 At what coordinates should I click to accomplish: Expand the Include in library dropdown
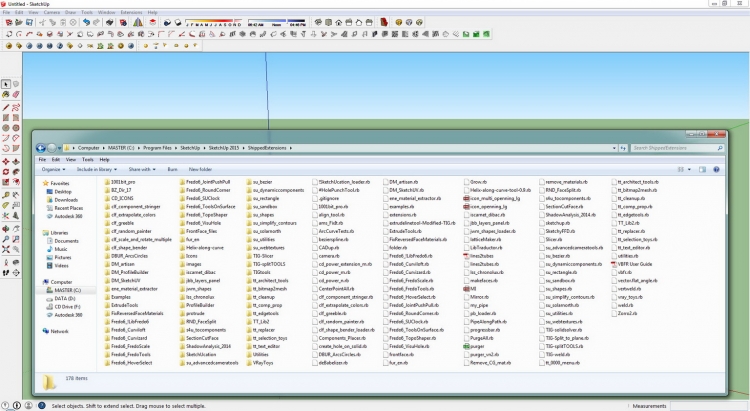[98, 170]
